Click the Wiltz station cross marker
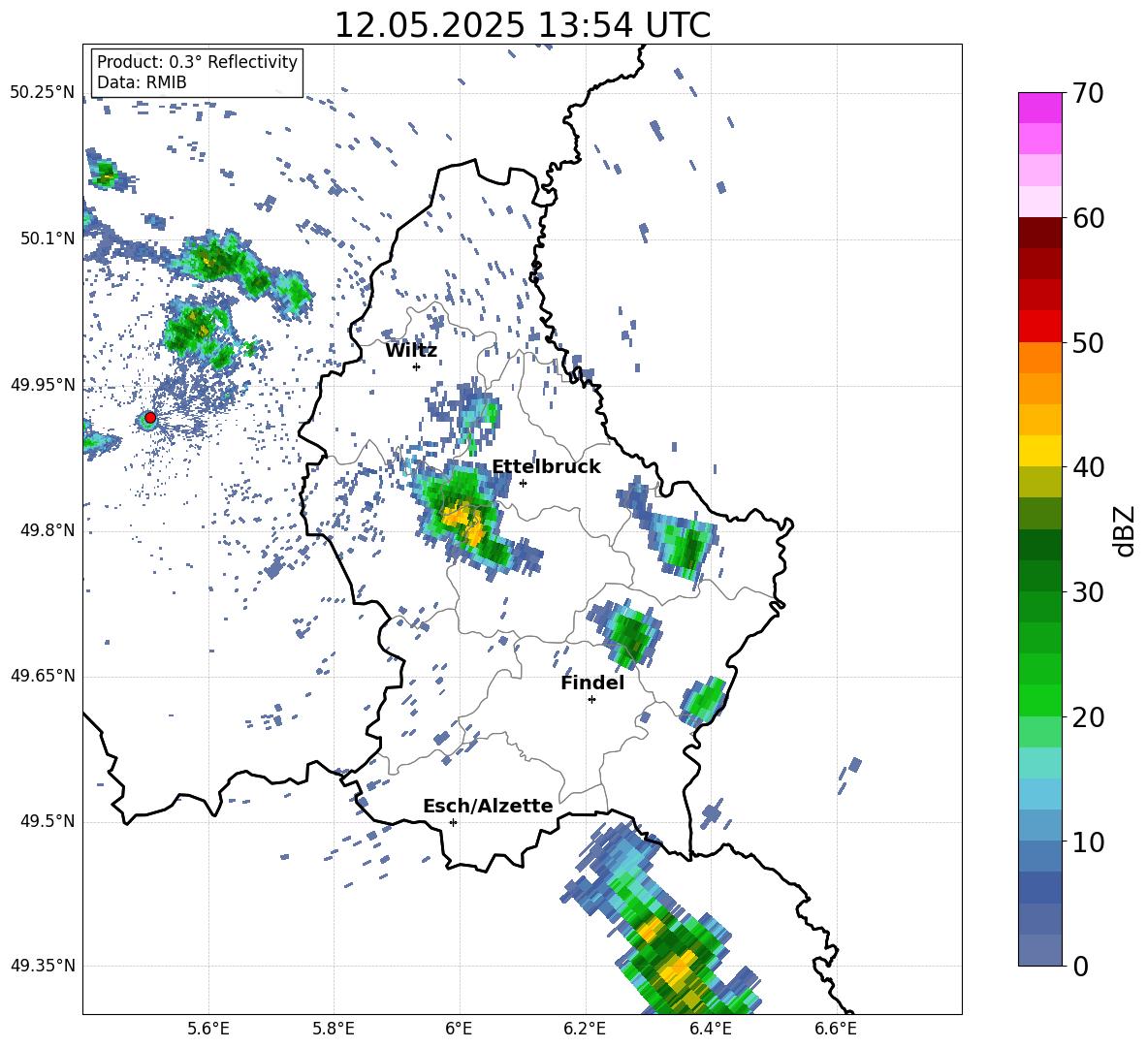Image resolution: width=1148 pixels, height=1048 pixels. point(417,366)
